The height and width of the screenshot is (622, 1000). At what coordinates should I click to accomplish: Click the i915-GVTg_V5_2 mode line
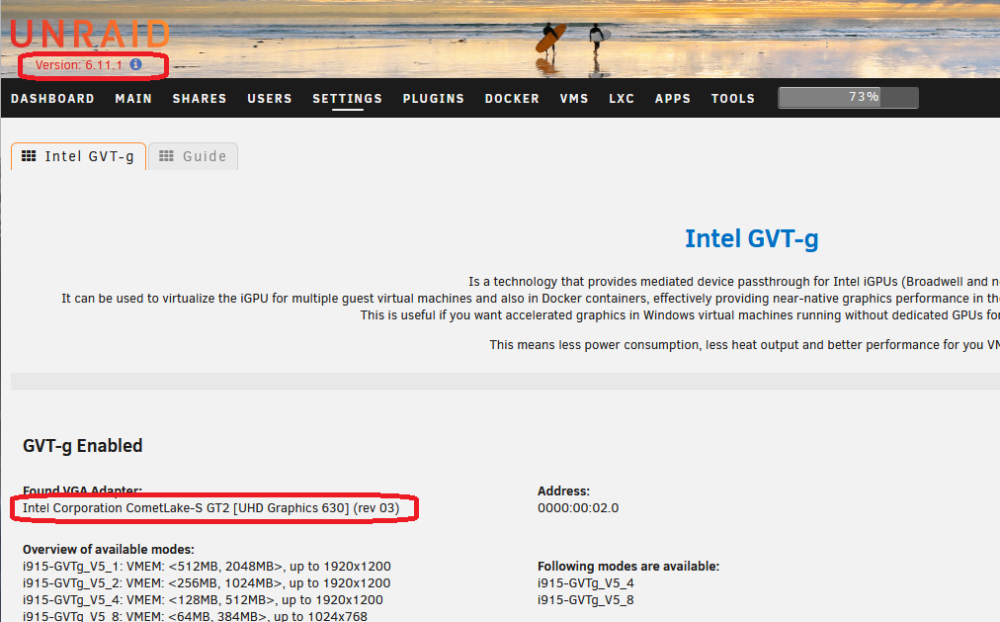(x=207, y=583)
